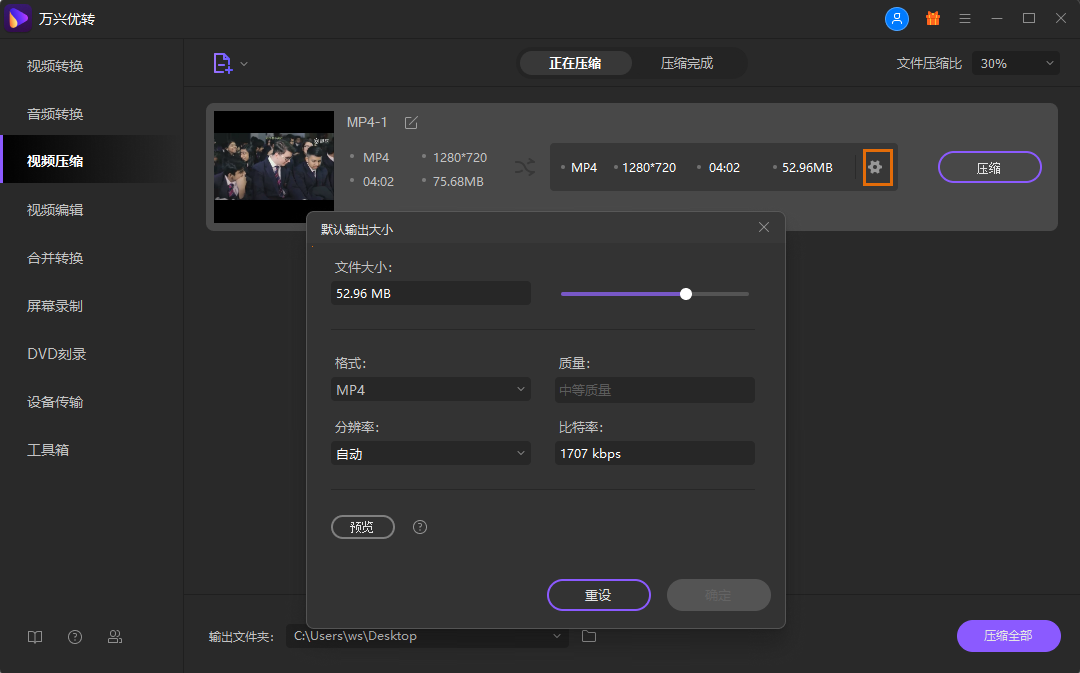The height and width of the screenshot is (673, 1080).
Task: Open the user guide book icon
Action: (x=35, y=637)
